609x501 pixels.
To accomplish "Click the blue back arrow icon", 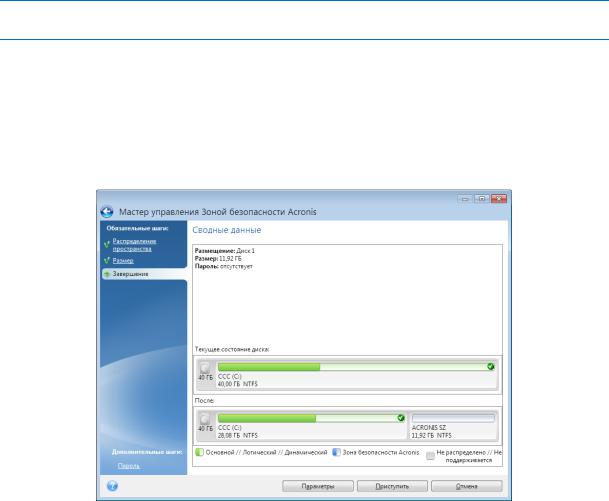I will click(107, 212).
